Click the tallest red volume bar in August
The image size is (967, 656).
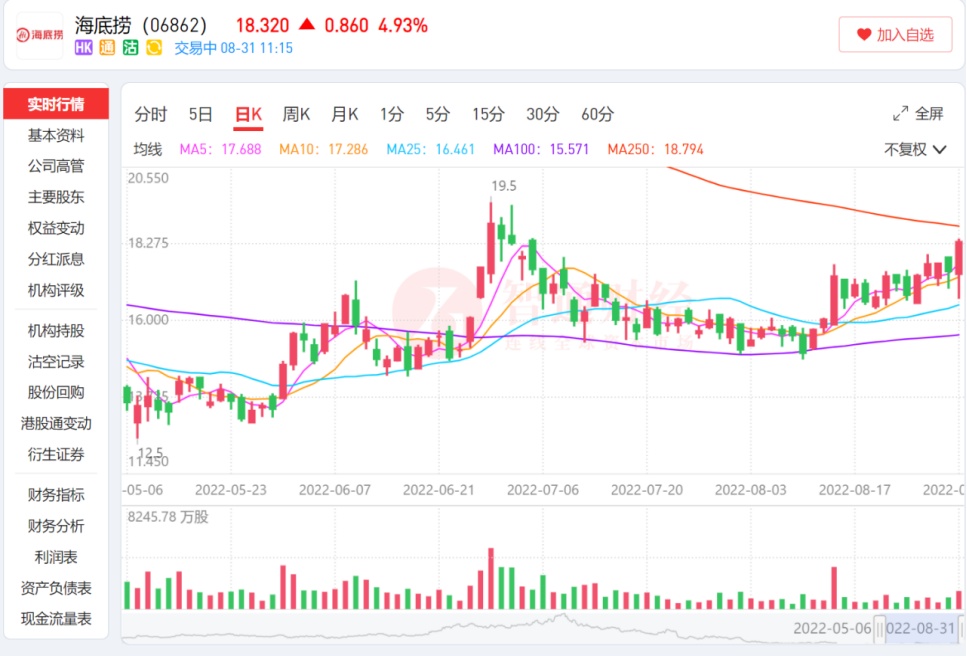833,588
